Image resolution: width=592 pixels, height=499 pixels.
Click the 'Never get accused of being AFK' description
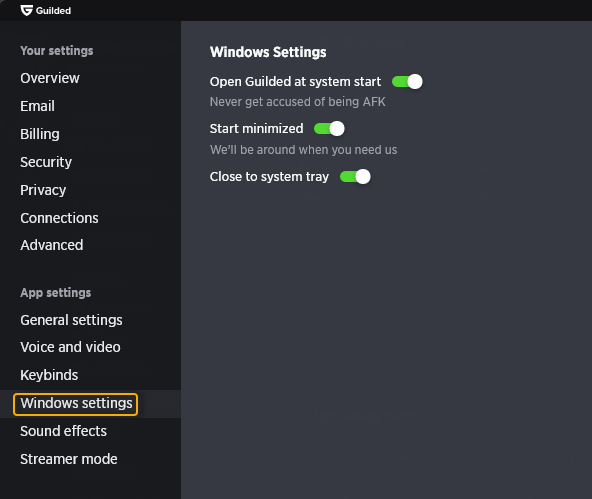(x=298, y=102)
